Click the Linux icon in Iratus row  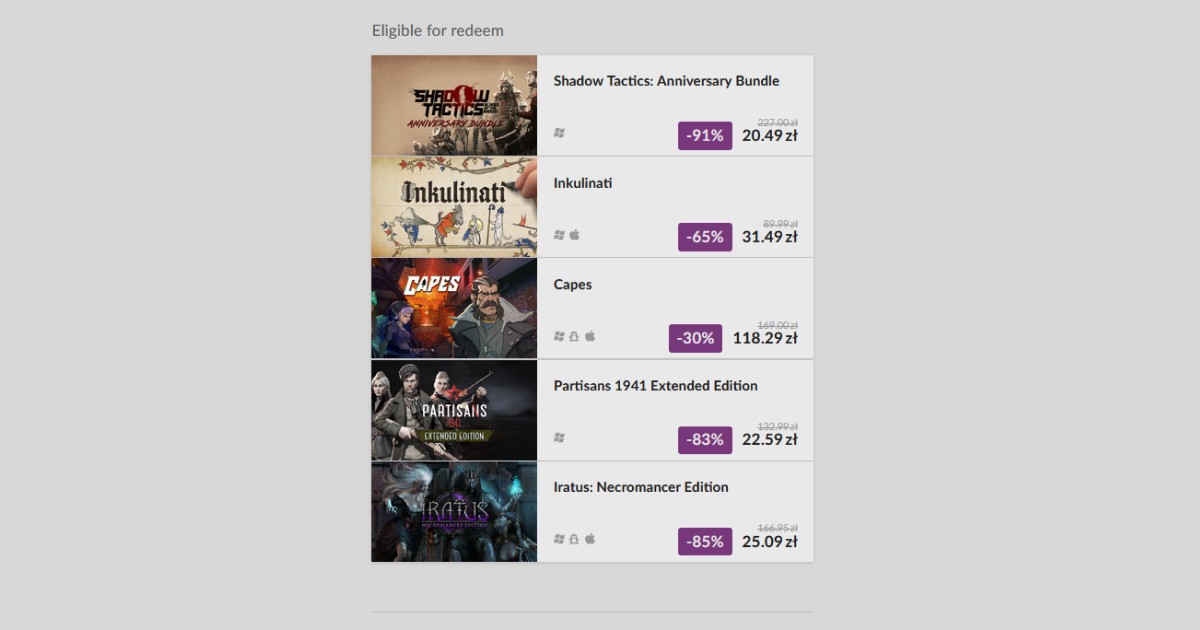pyautogui.click(x=574, y=538)
